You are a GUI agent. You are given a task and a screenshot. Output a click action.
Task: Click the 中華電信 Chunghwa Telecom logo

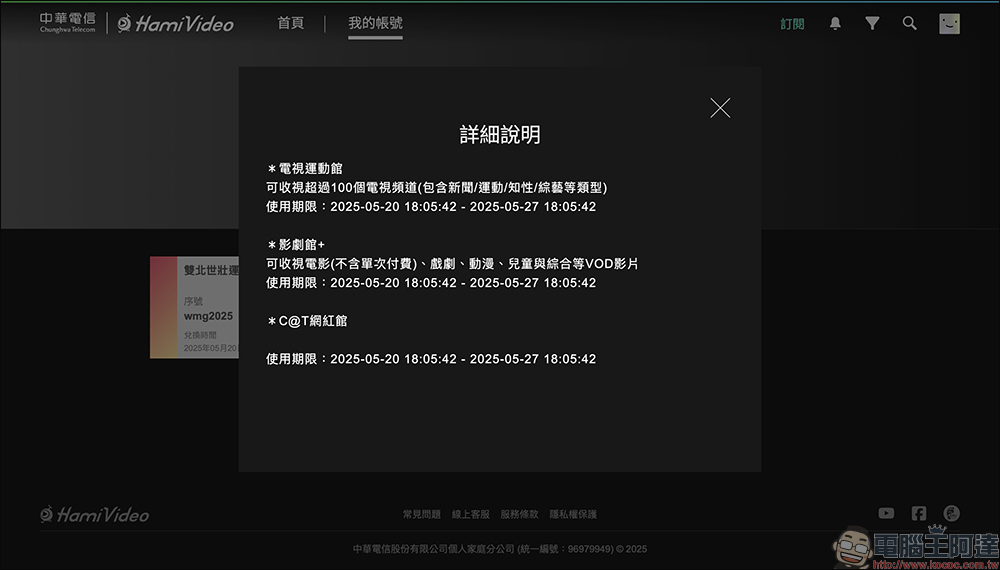pyautogui.click(x=68, y=22)
